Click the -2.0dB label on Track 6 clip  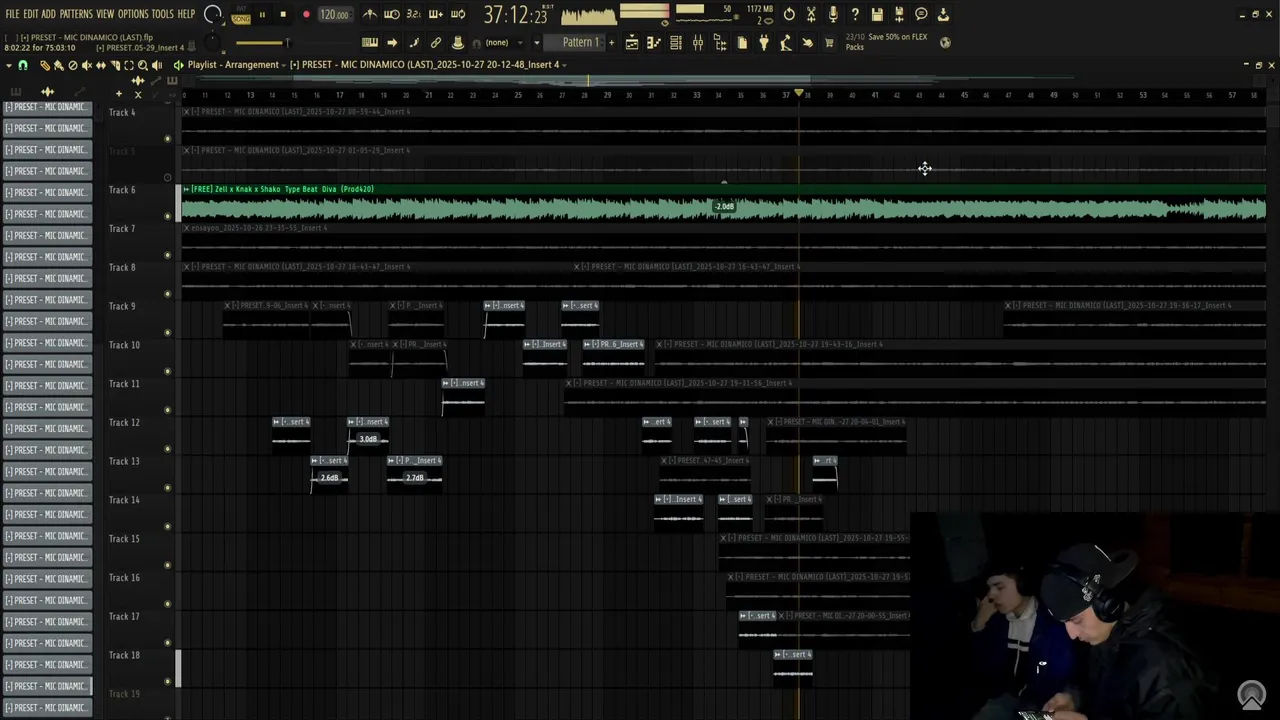724,207
